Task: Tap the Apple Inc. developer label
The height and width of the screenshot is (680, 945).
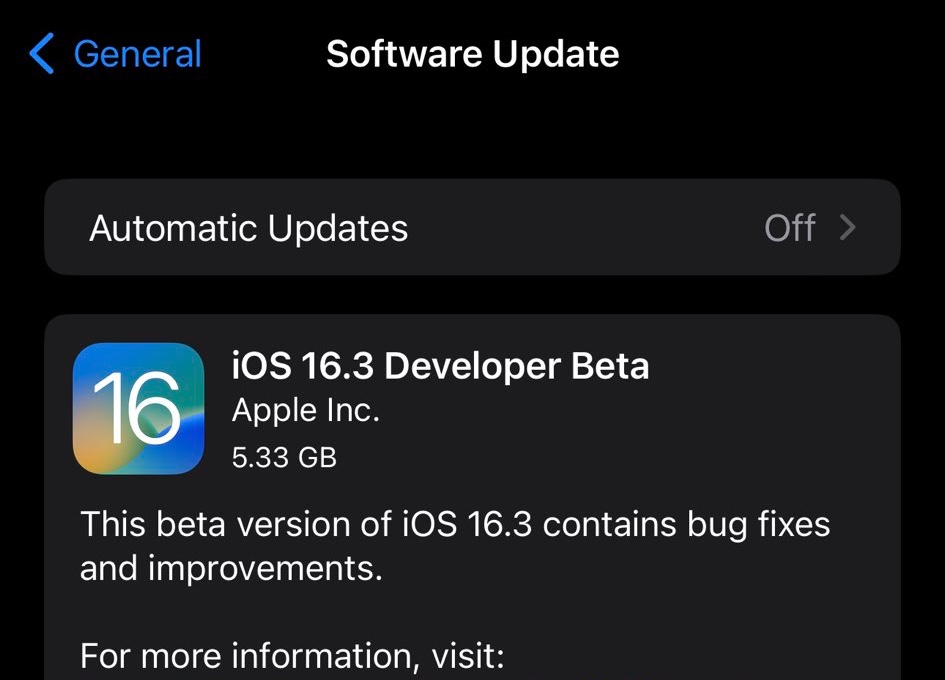Action: tap(306, 411)
